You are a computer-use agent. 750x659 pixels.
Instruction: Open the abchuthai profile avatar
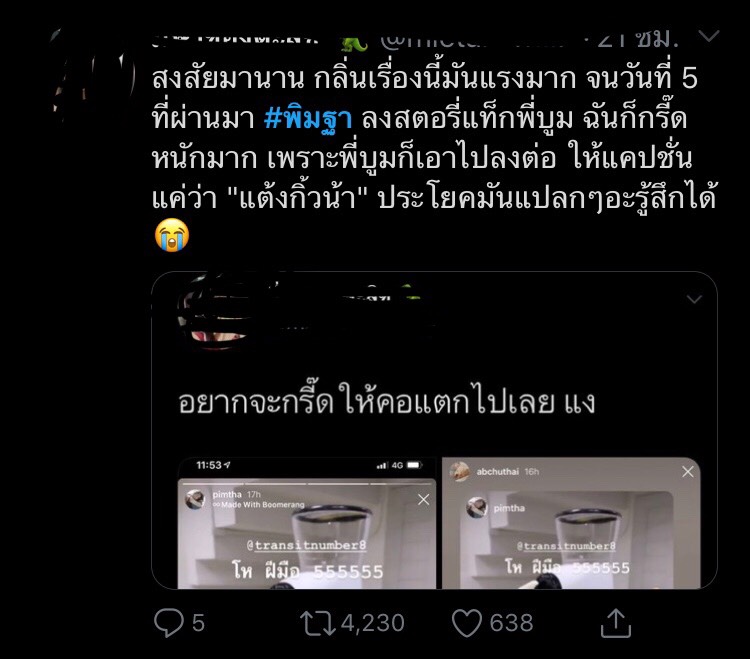click(x=459, y=472)
